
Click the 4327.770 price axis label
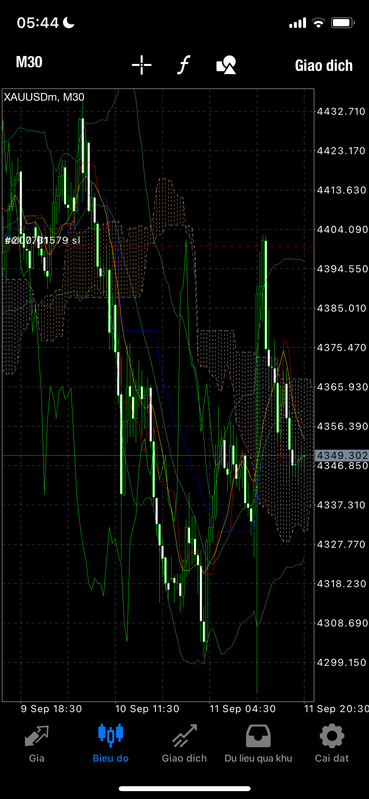click(341, 544)
